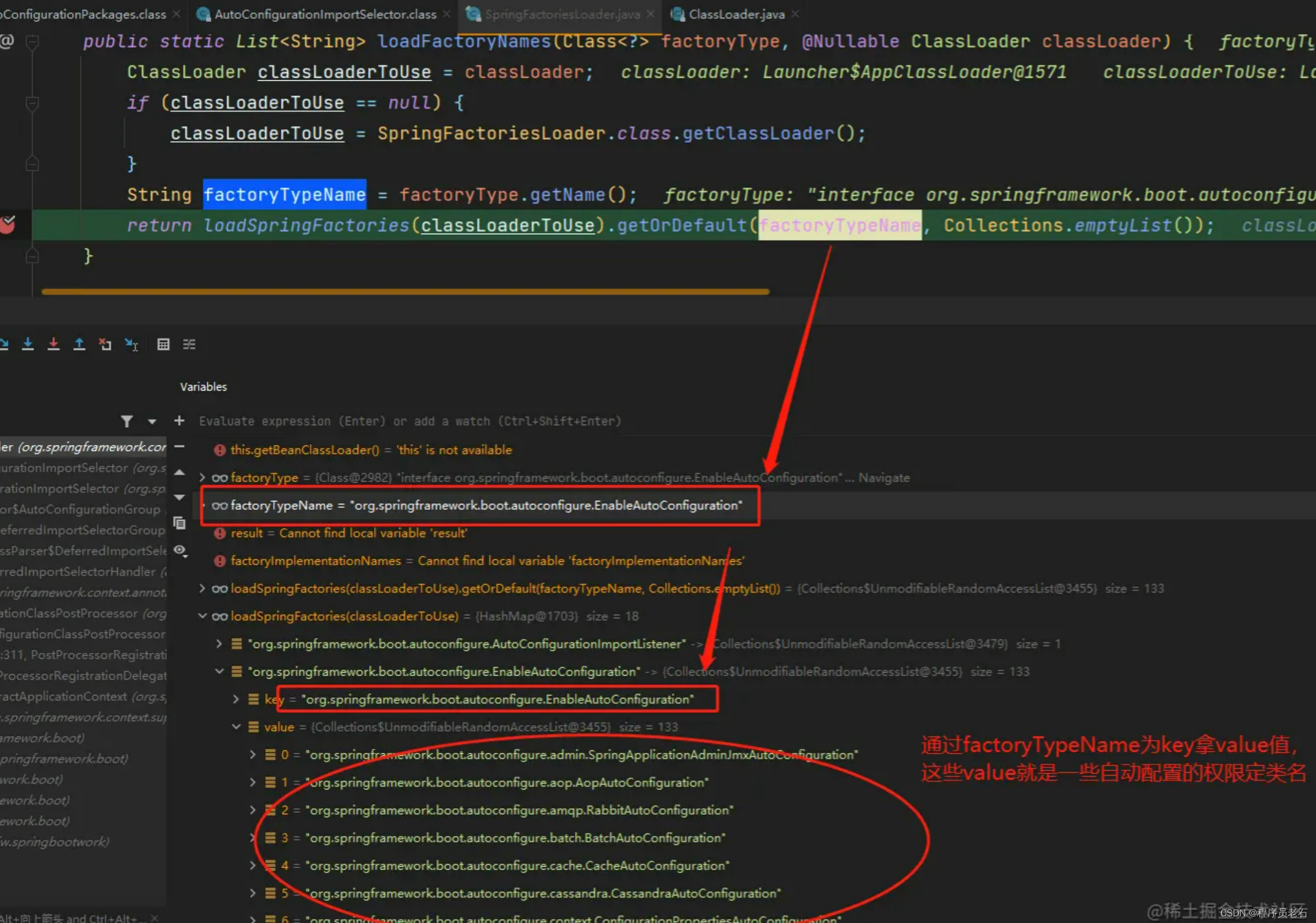Click the Drop Frame icon
The width and height of the screenshot is (1316, 923).
(x=105, y=344)
